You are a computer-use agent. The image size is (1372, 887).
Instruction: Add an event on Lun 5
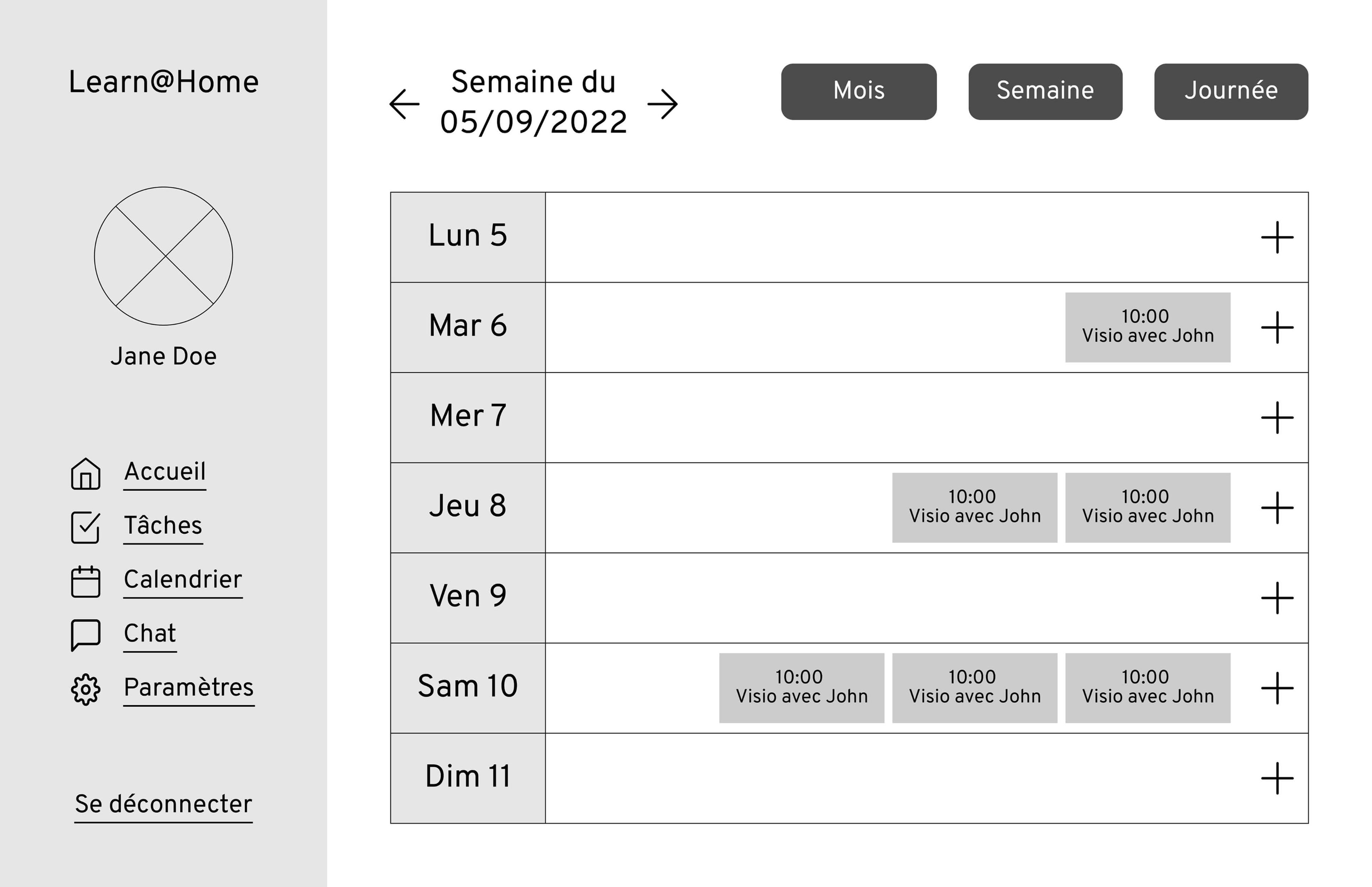(x=1277, y=237)
